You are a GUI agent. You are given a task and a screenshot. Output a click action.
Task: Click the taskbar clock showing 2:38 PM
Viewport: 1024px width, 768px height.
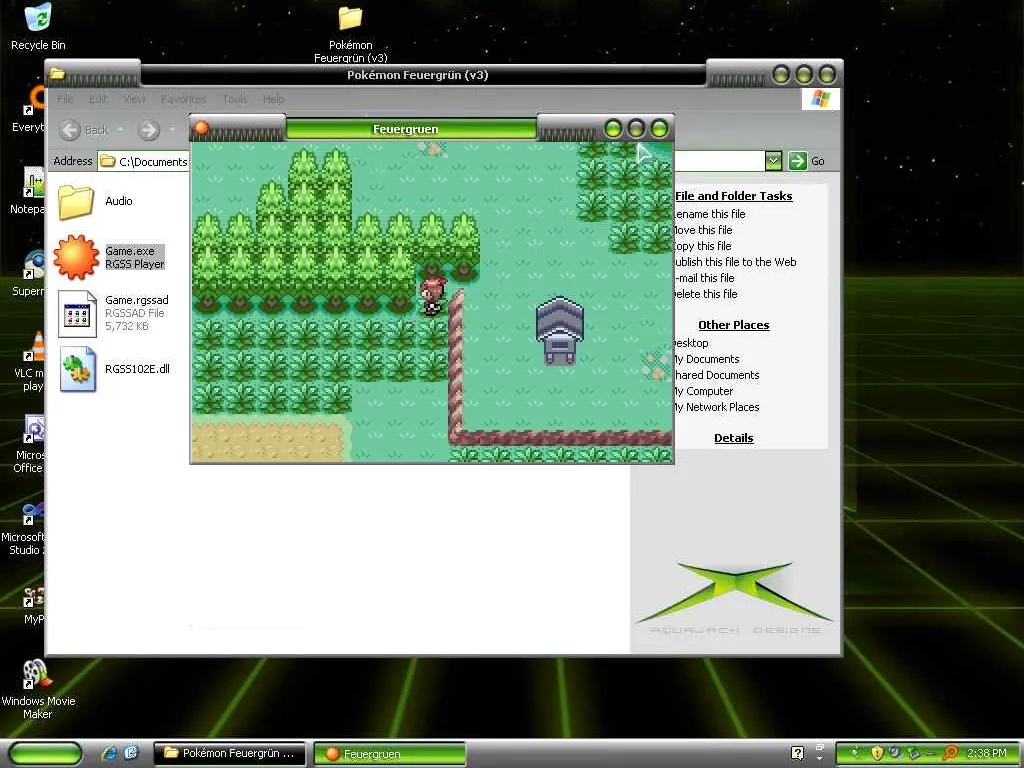(x=987, y=753)
